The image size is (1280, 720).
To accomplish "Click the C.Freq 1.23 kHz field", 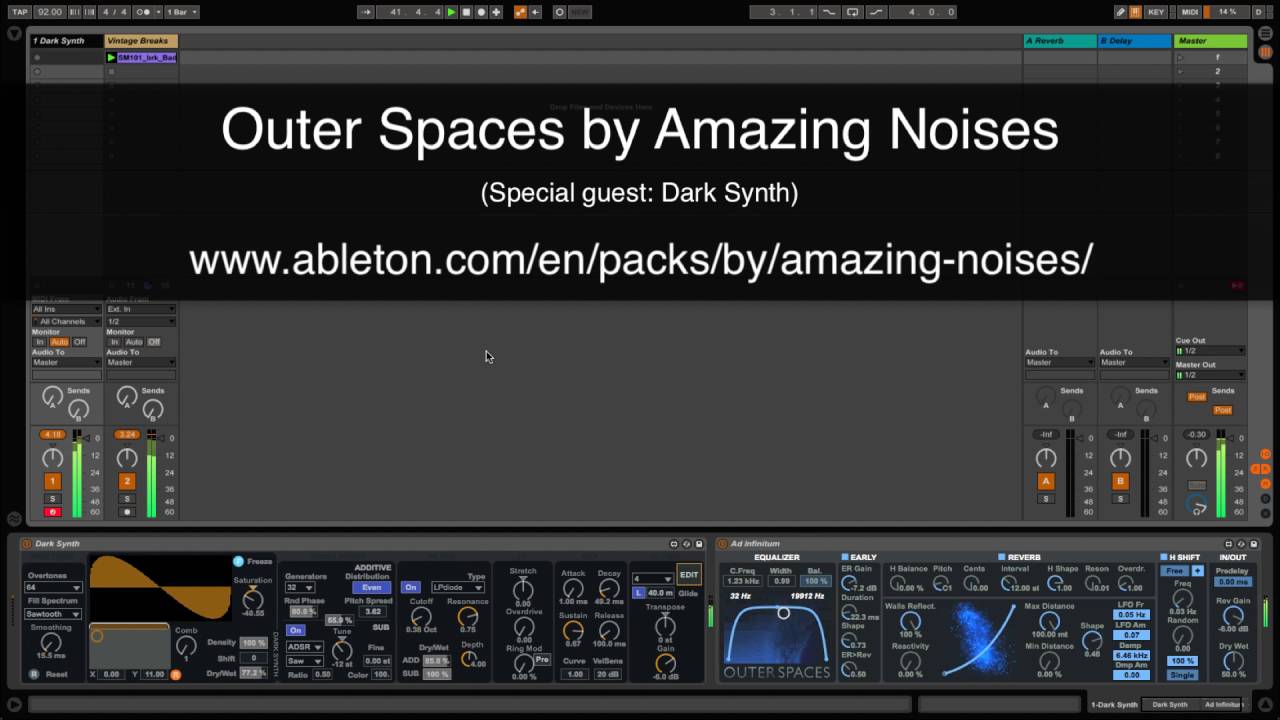I will pyautogui.click(x=742, y=581).
